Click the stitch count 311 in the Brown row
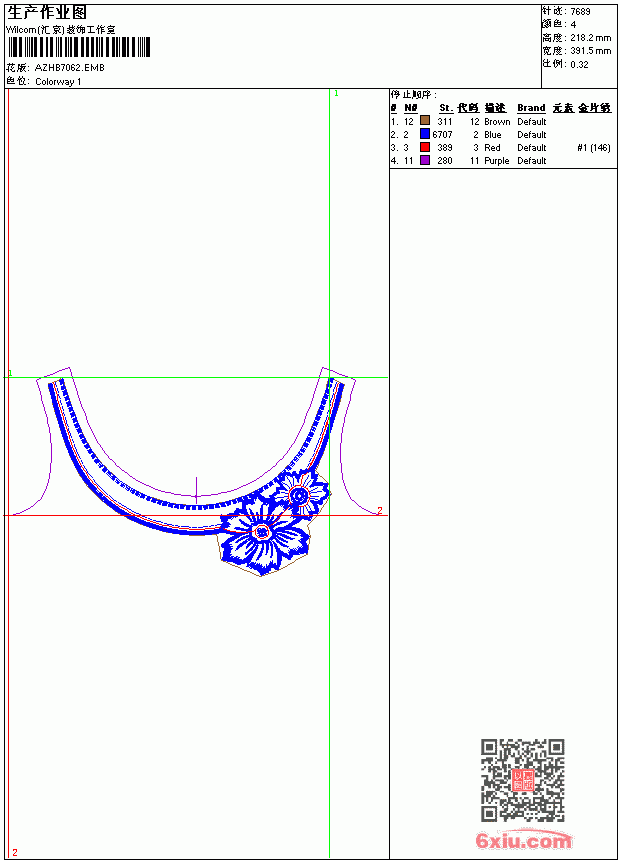The width and height of the screenshot is (620, 860). 445,122
